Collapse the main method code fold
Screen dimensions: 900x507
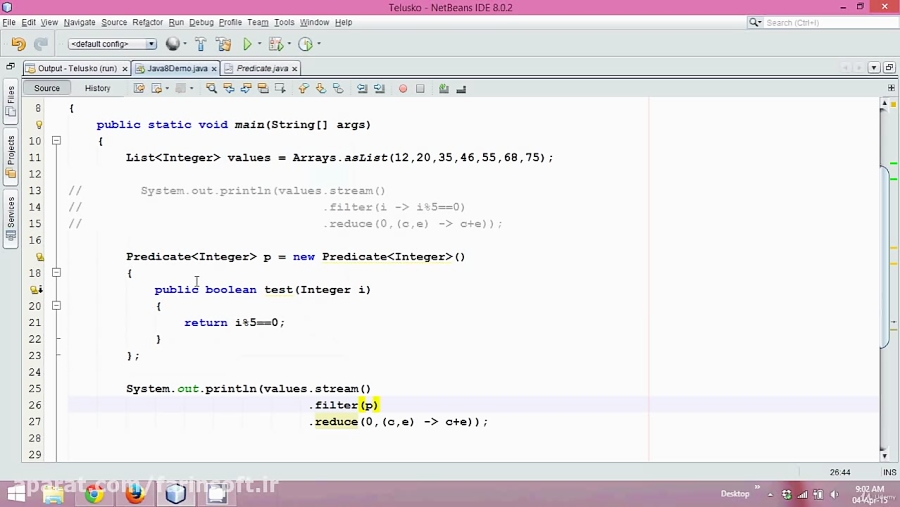56,141
